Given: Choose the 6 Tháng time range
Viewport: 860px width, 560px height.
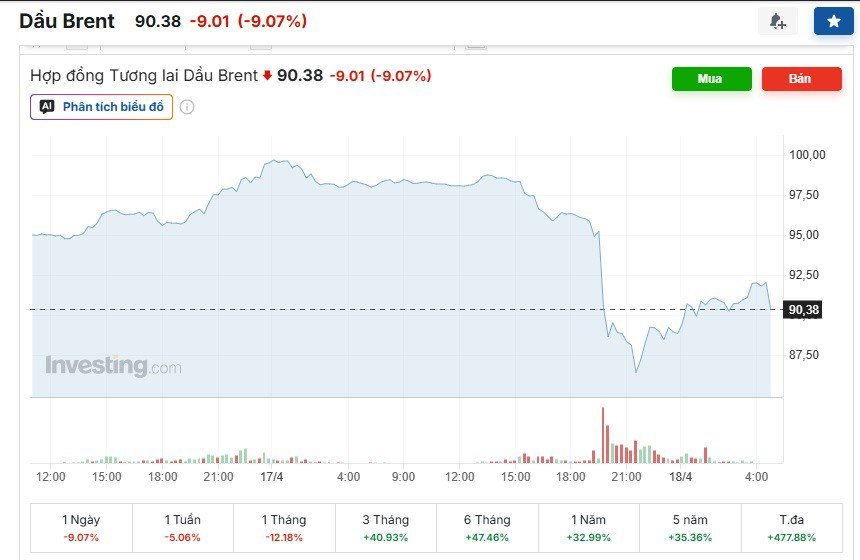Looking at the screenshot, I should point(488,528).
